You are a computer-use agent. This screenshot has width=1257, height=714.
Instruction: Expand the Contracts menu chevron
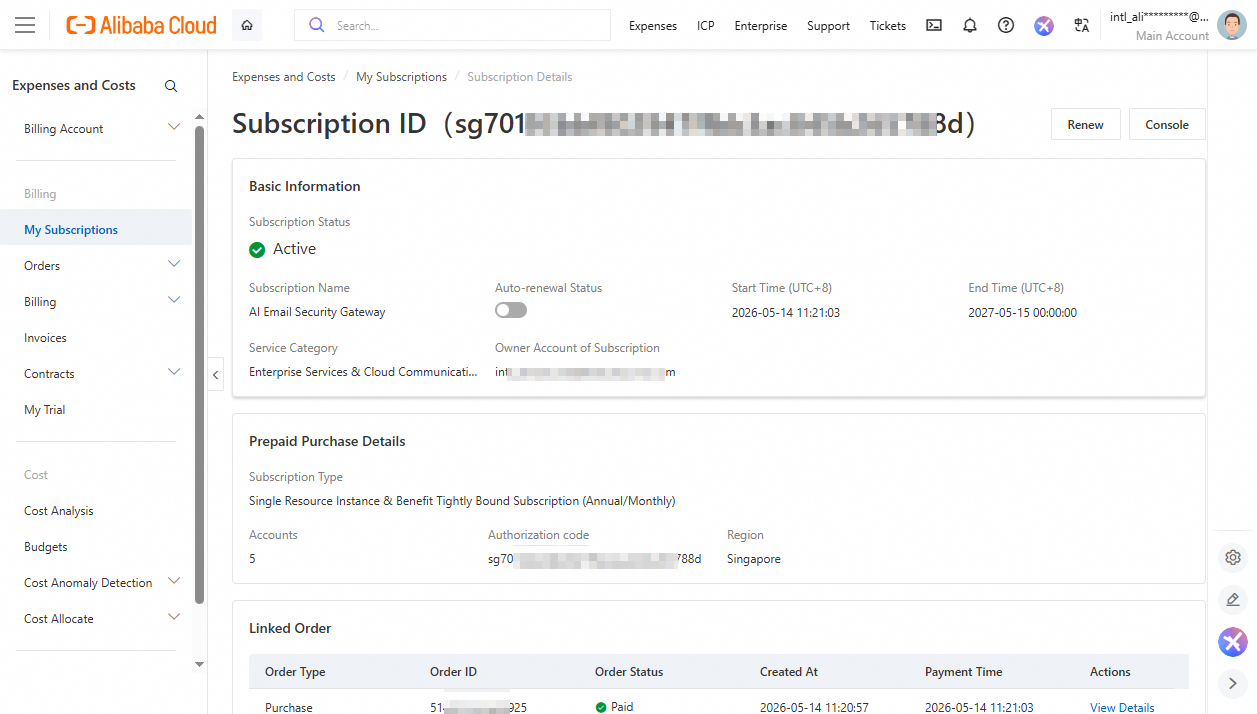pos(174,372)
